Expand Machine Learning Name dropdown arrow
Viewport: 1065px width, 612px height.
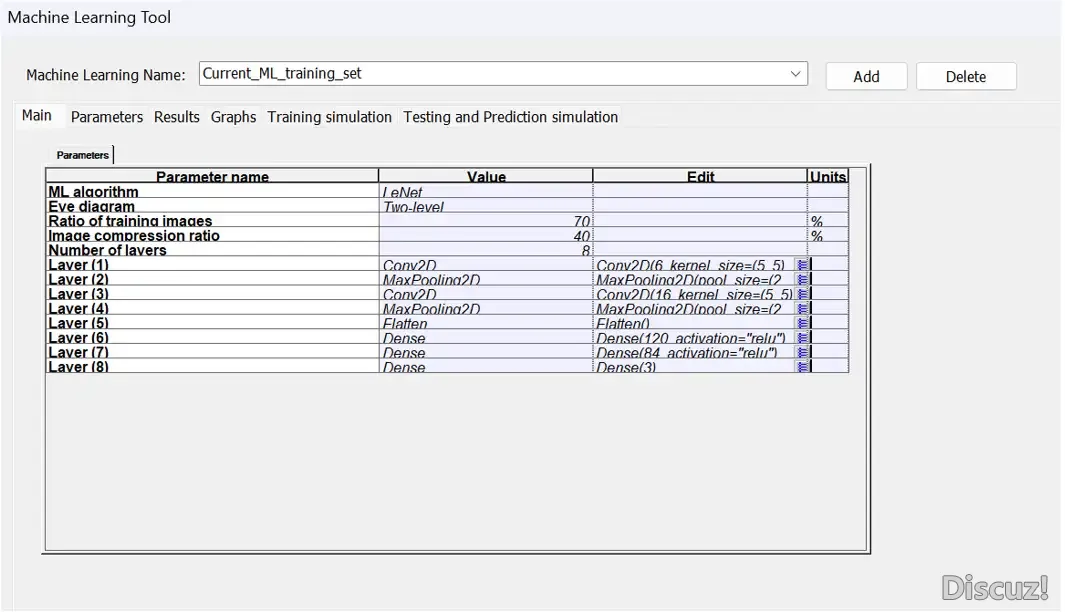click(x=795, y=73)
